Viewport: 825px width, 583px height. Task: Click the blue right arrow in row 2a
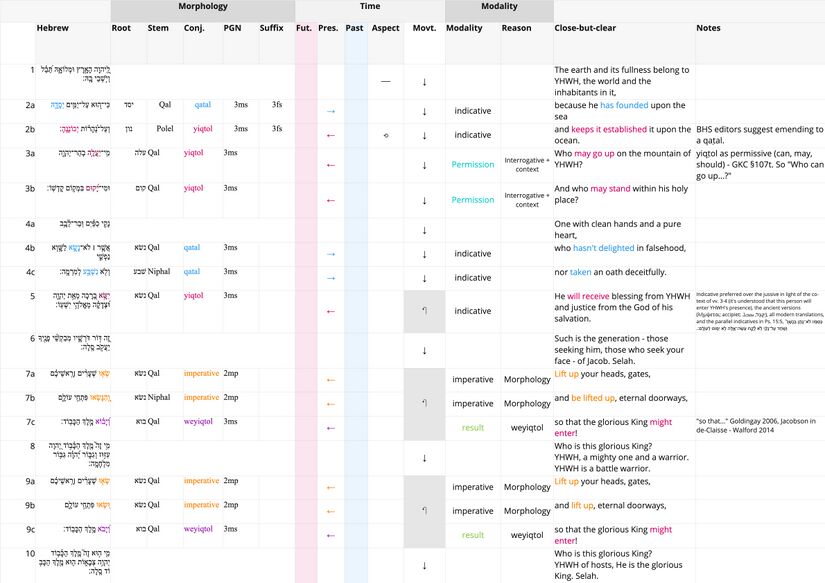330,111
